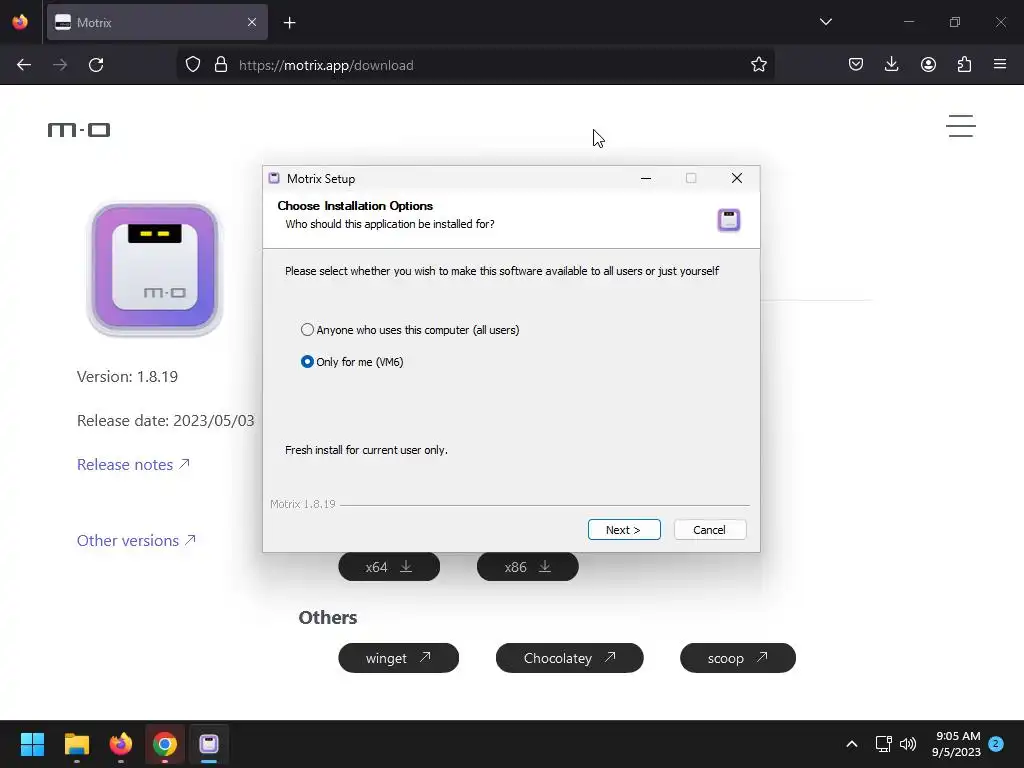Screen dimensions: 1024x768
Task: Open the clock and calendar flyout
Action: [x=956, y=744]
